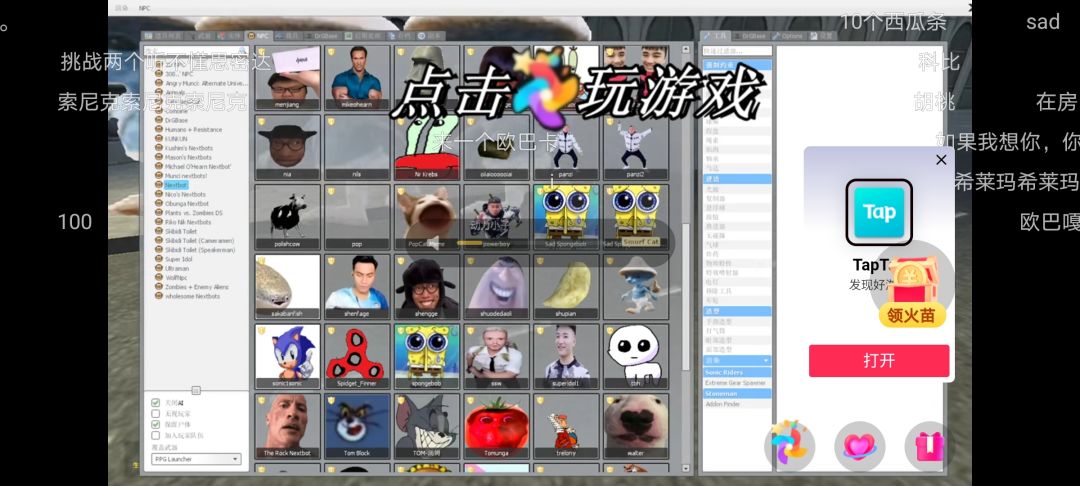The image size is (1080, 486).
Task: Click the splitter handle above NPC options
Action: click(196, 390)
